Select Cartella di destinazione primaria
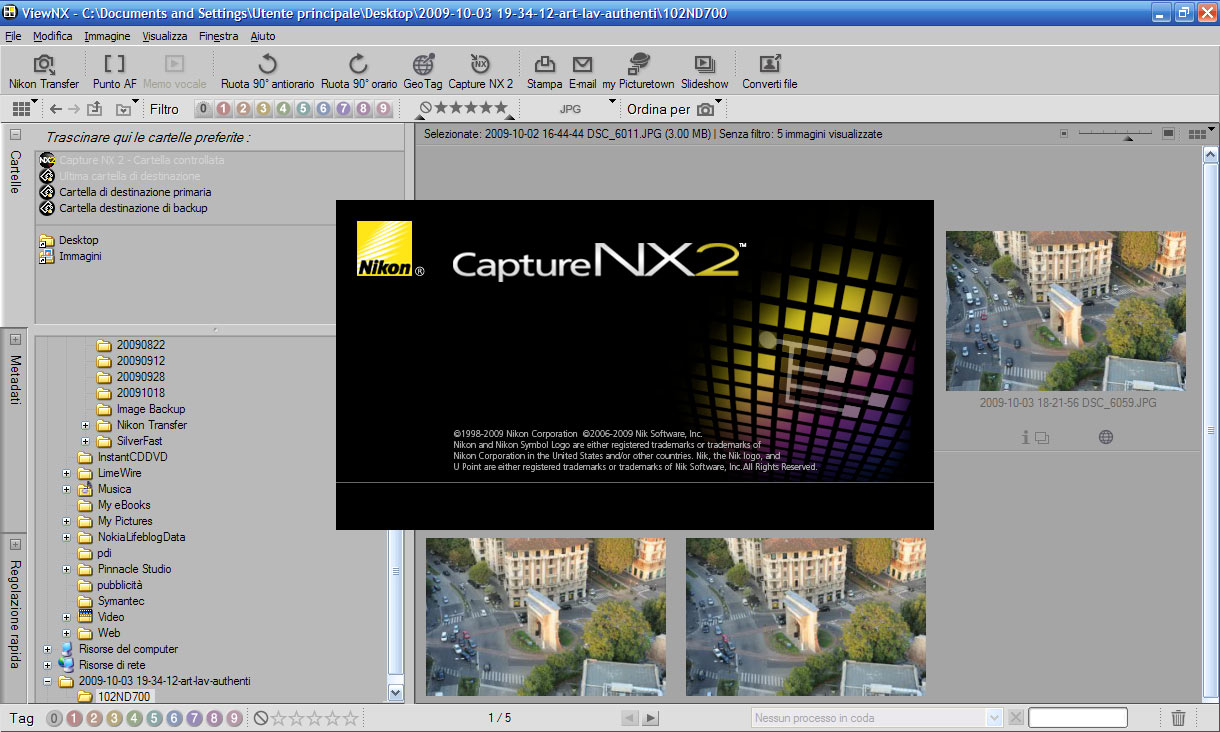Screen dimensions: 1220x732 tap(135, 192)
